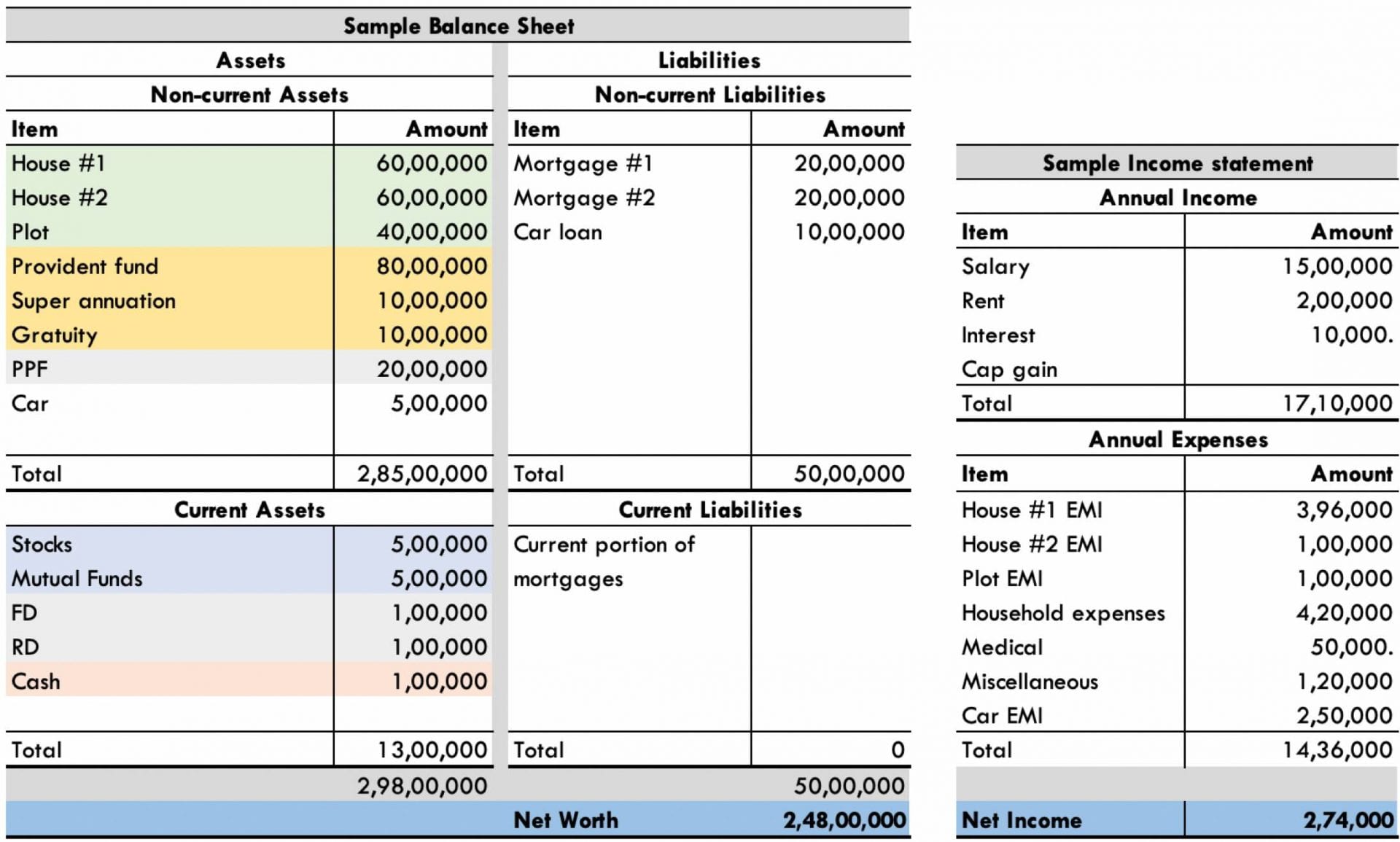This screenshot has width=1400, height=842.
Task: Click the Mortgage #1 row label
Action: click(x=583, y=163)
